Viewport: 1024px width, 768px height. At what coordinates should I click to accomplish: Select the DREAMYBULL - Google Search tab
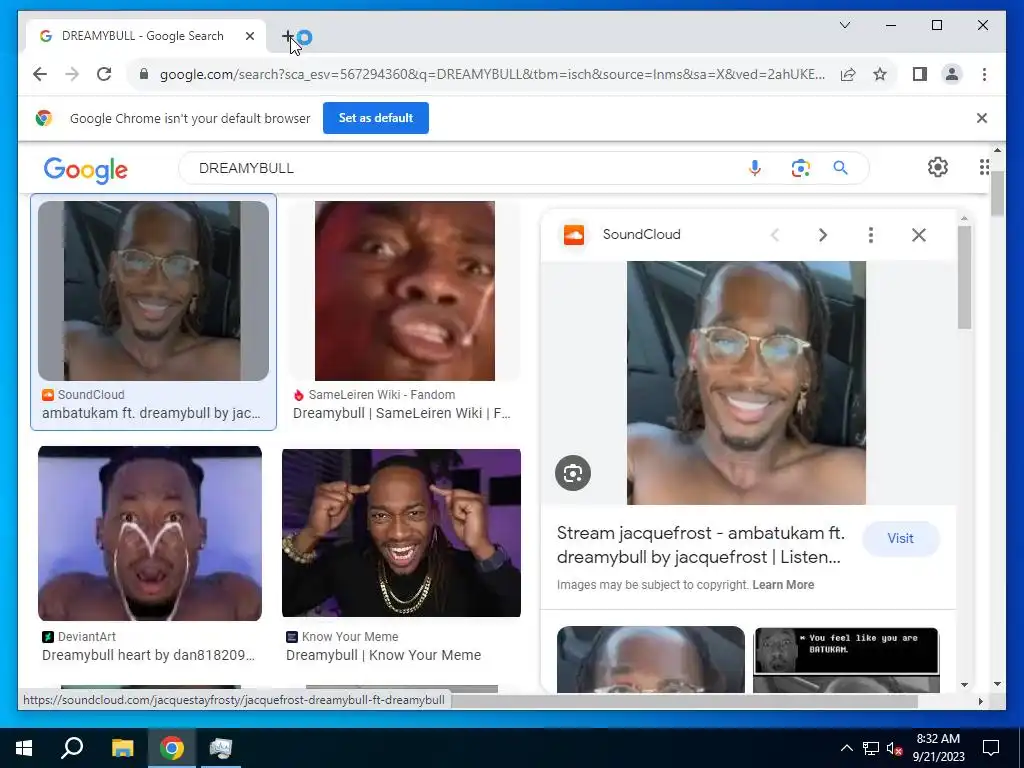coord(145,37)
